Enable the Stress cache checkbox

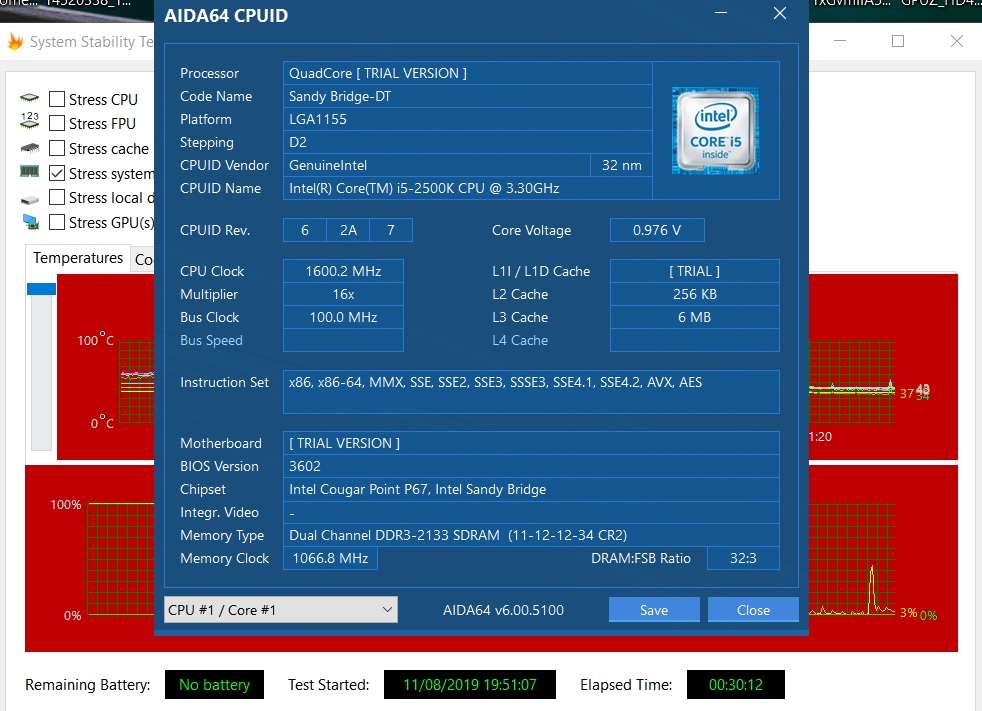point(57,148)
